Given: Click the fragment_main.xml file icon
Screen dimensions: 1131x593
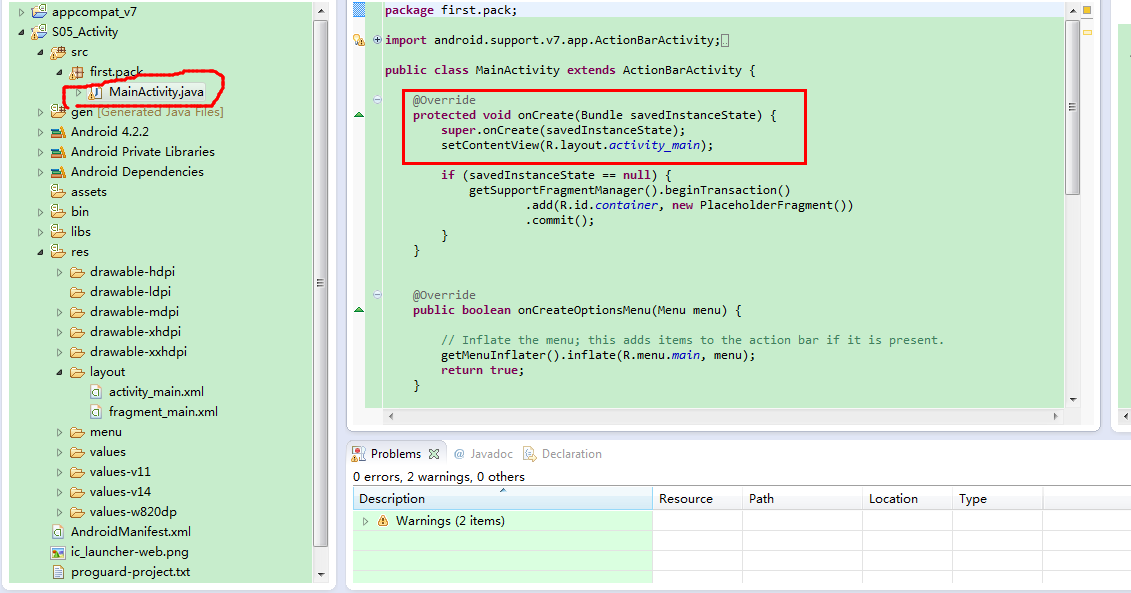Looking at the screenshot, I should click(95, 412).
